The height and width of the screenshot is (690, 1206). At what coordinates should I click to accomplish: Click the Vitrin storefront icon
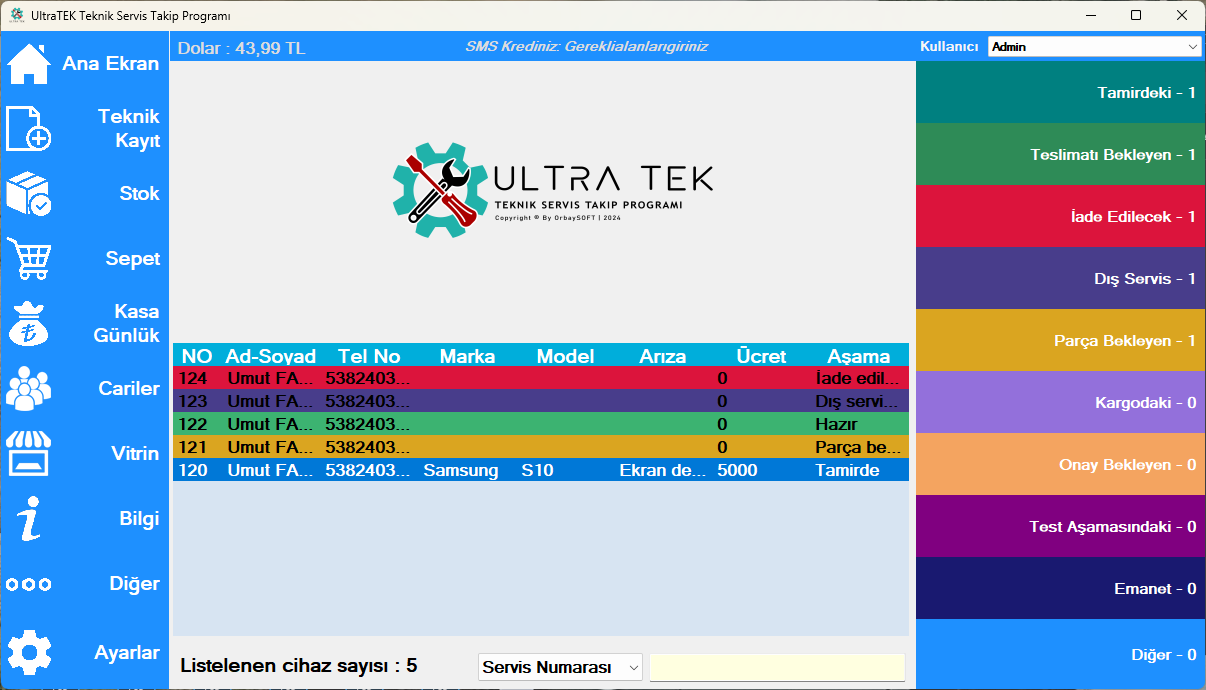tap(29, 454)
